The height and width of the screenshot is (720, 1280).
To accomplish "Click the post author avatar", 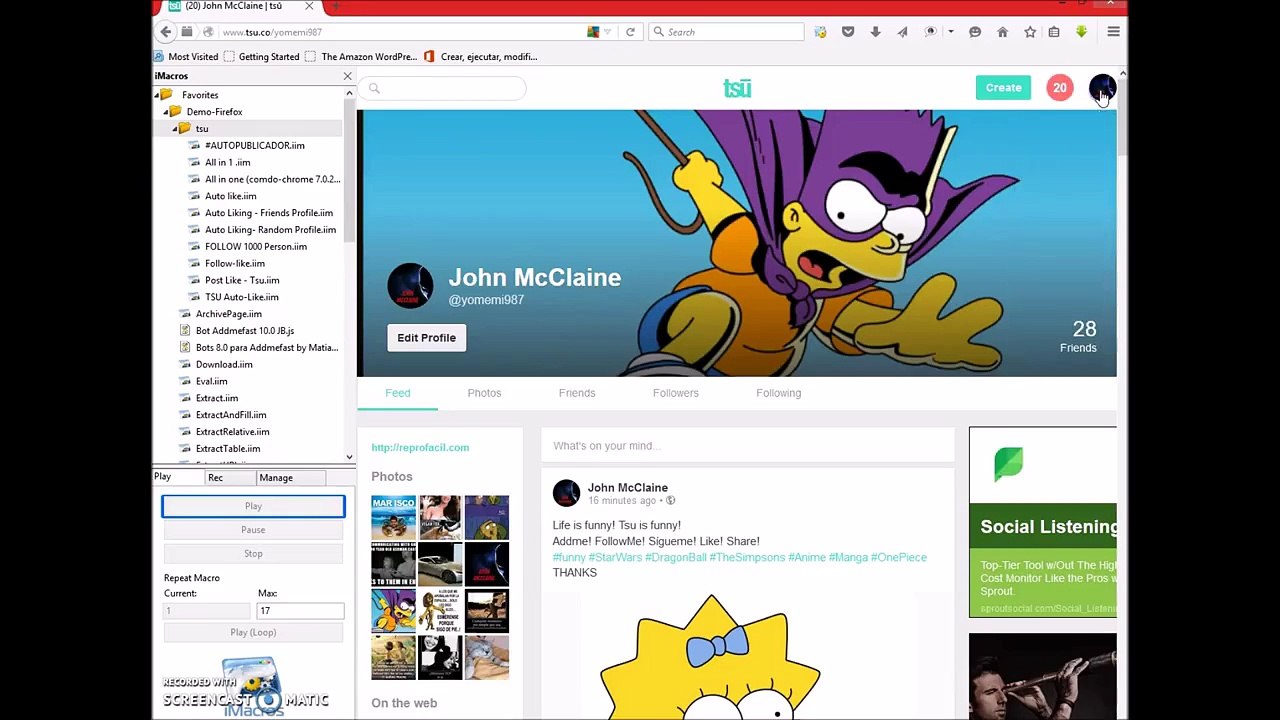I will [566, 493].
